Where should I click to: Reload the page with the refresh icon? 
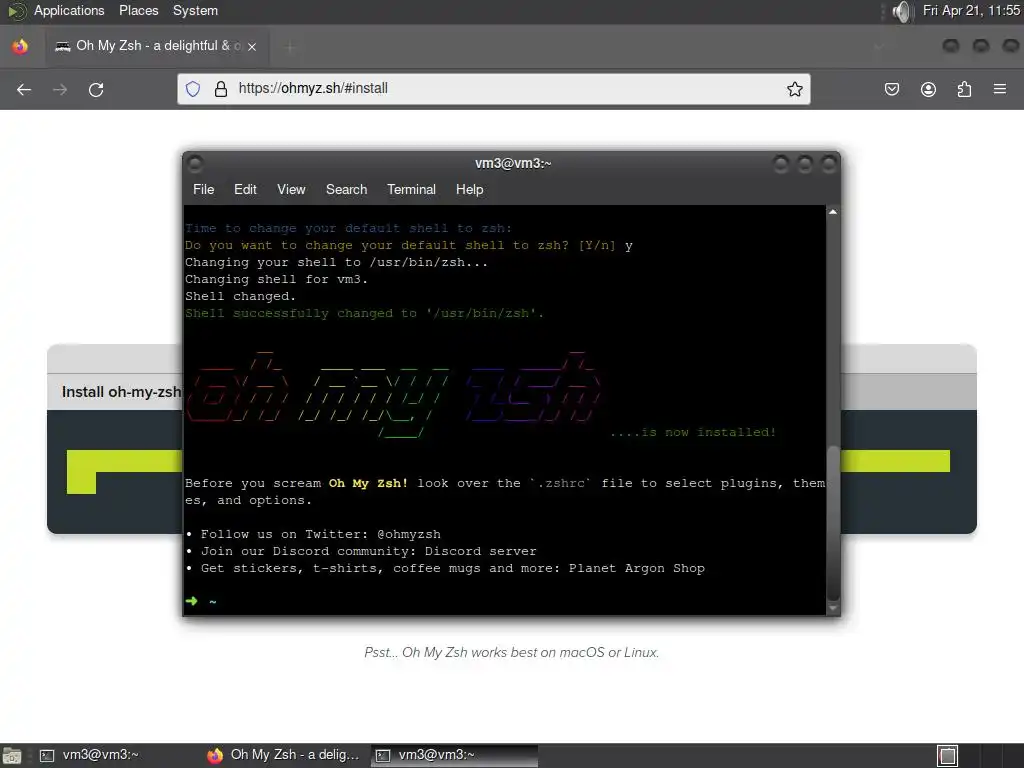click(x=96, y=89)
